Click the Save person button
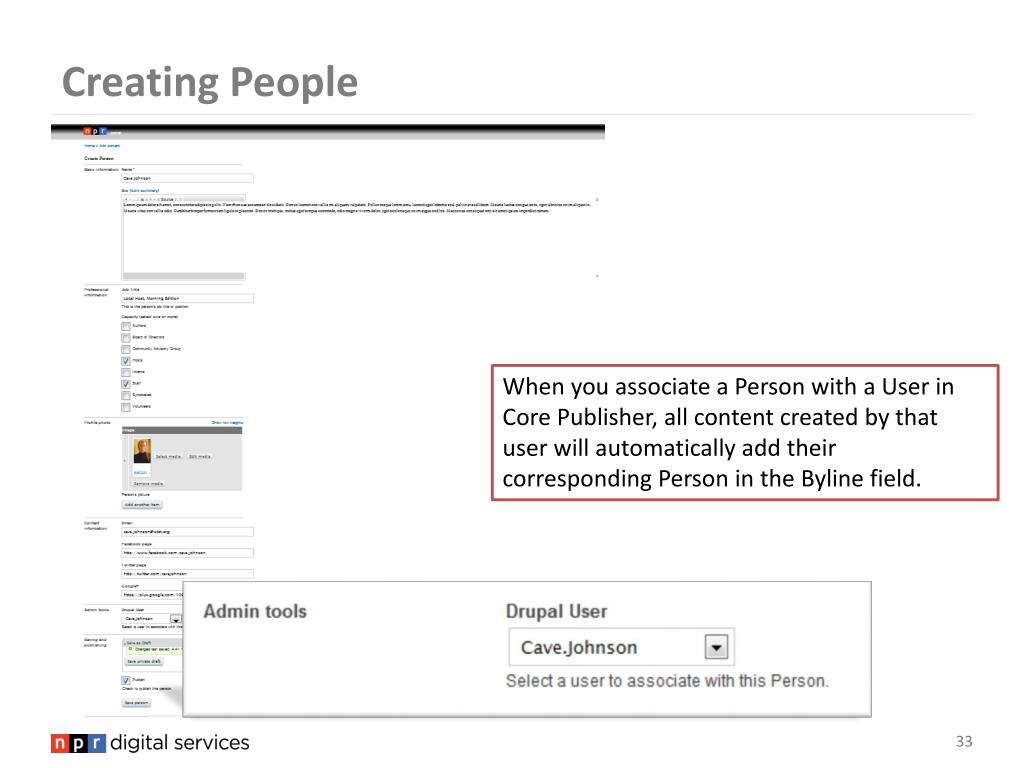 pyautogui.click(x=136, y=703)
